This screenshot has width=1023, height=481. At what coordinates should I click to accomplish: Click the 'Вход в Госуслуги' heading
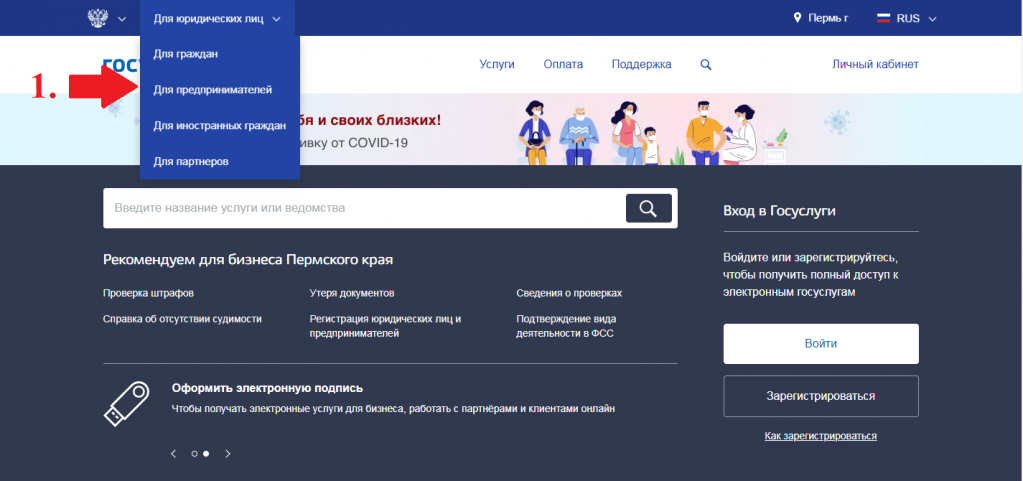click(780, 211)
